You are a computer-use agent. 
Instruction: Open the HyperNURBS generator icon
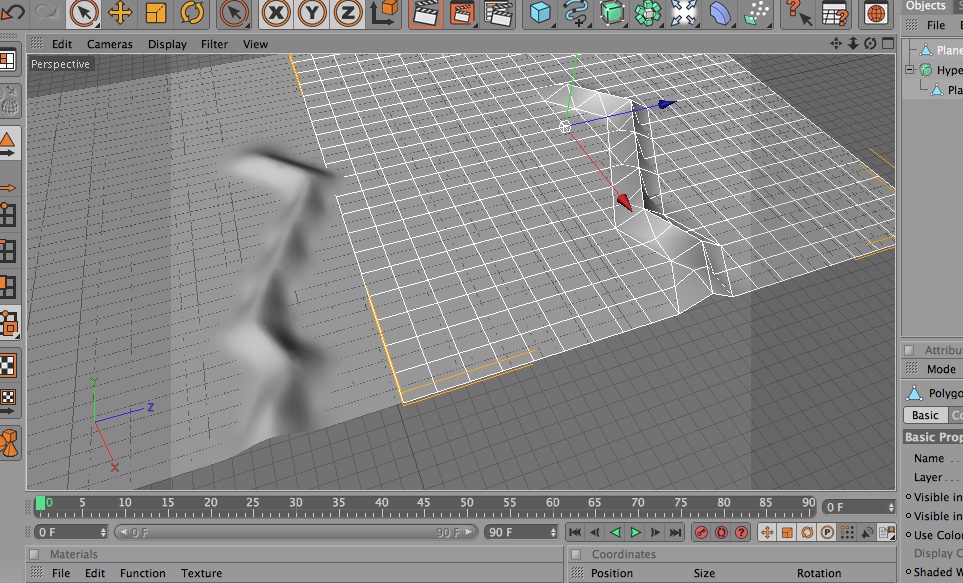click(612, 13)
